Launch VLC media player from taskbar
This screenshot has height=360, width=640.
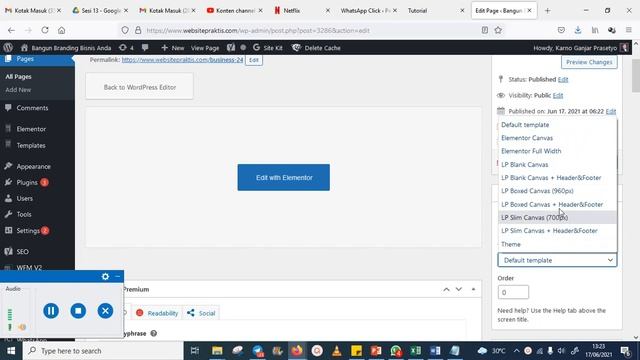337,351
